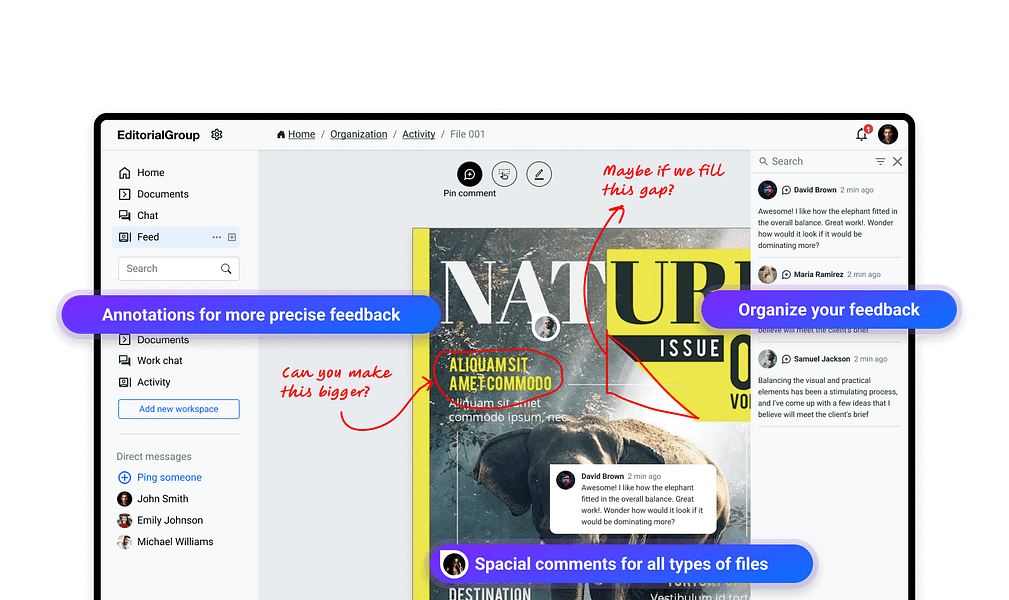Click the Chat bubbles icon in sidebar
This screenshot has width=1009, height=600.
(x=125, y=216)
